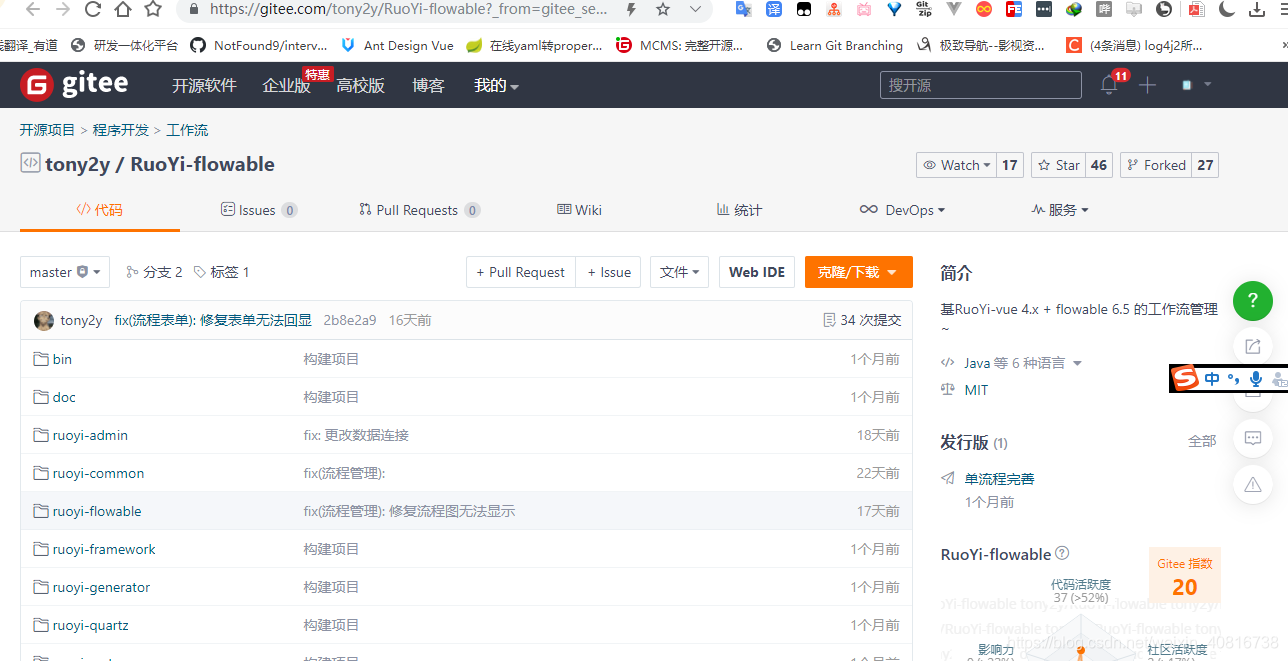Click tony2y avatar in commit row
1288x661 pixels.
44,320
